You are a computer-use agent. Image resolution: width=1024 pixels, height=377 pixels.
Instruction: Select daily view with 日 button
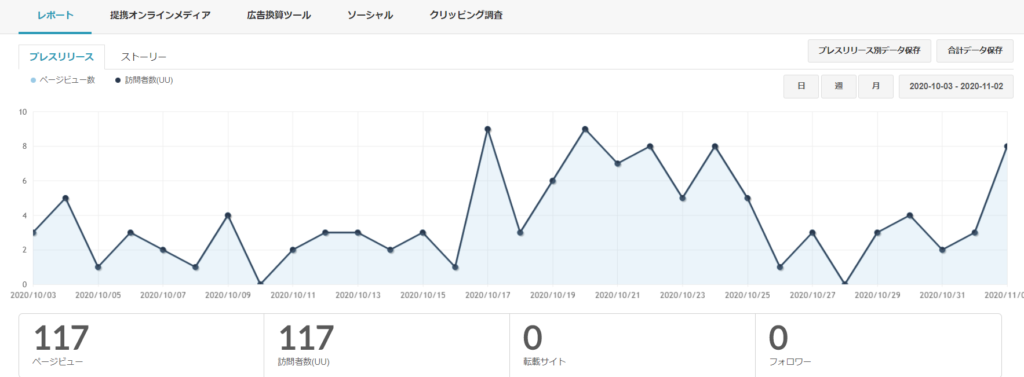click(801, 87)
